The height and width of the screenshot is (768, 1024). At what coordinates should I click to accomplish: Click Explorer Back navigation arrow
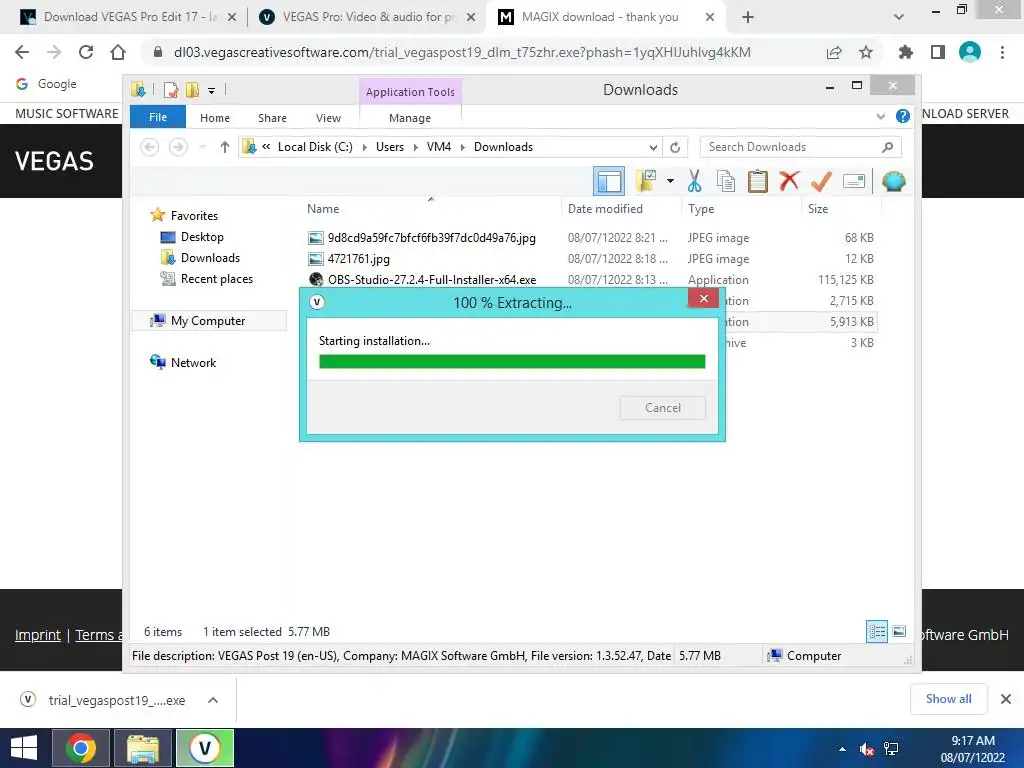pyautogui.click(x=150, y=147)
